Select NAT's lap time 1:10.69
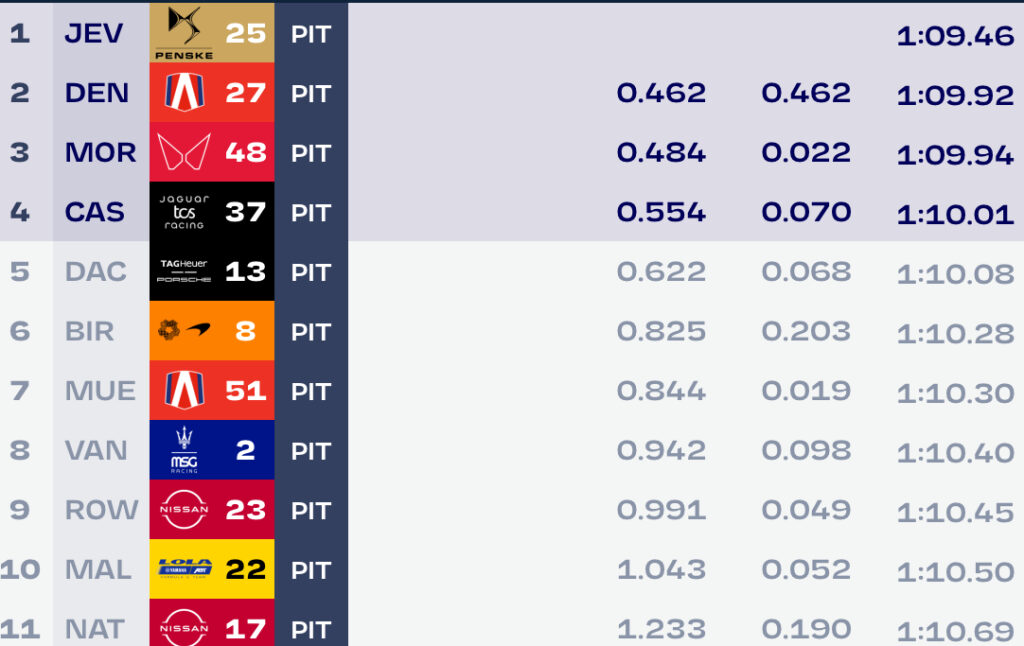The width and height of the screenshot is (1024, 646). point(955,632)
